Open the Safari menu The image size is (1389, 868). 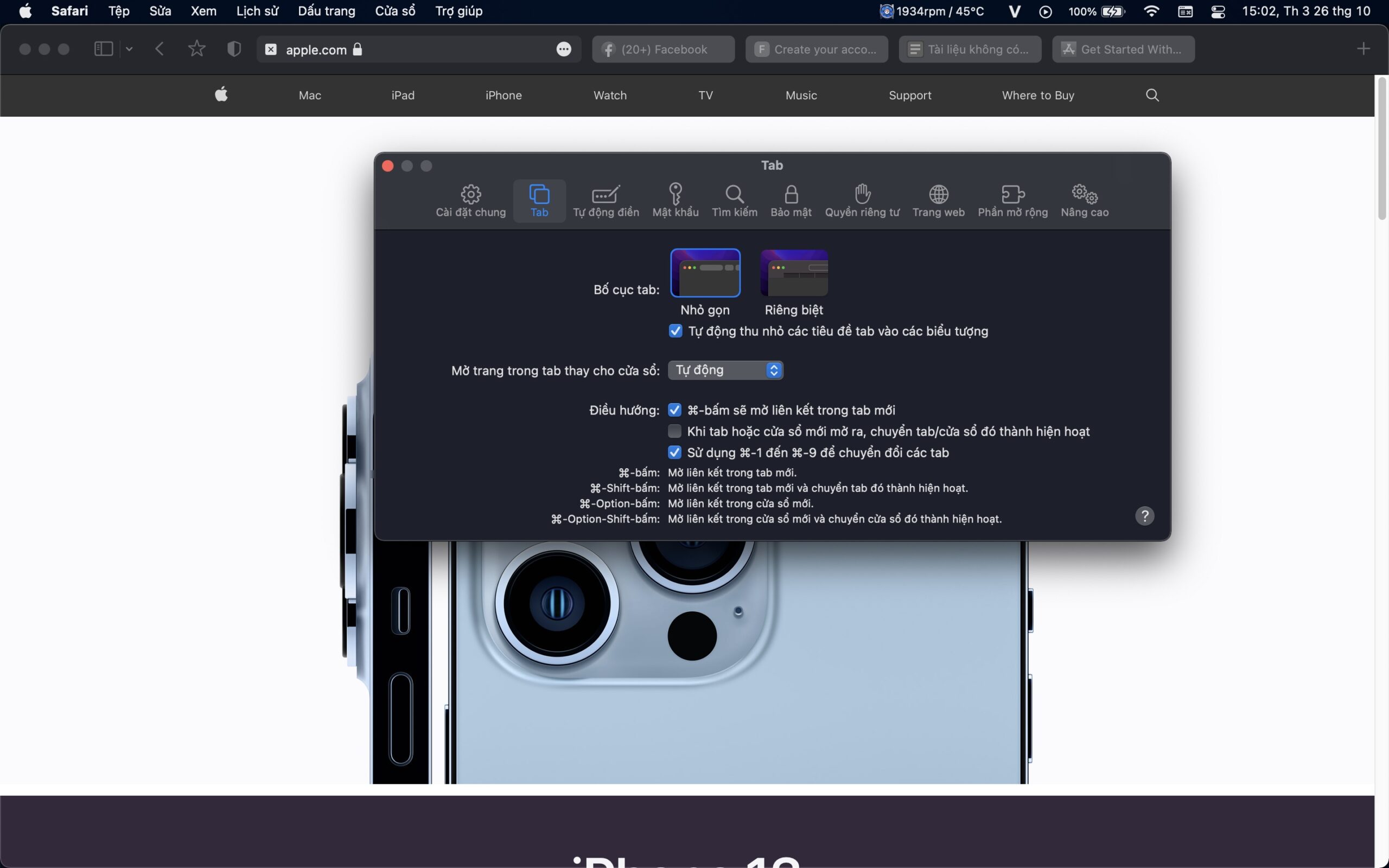tap(69, 11)
